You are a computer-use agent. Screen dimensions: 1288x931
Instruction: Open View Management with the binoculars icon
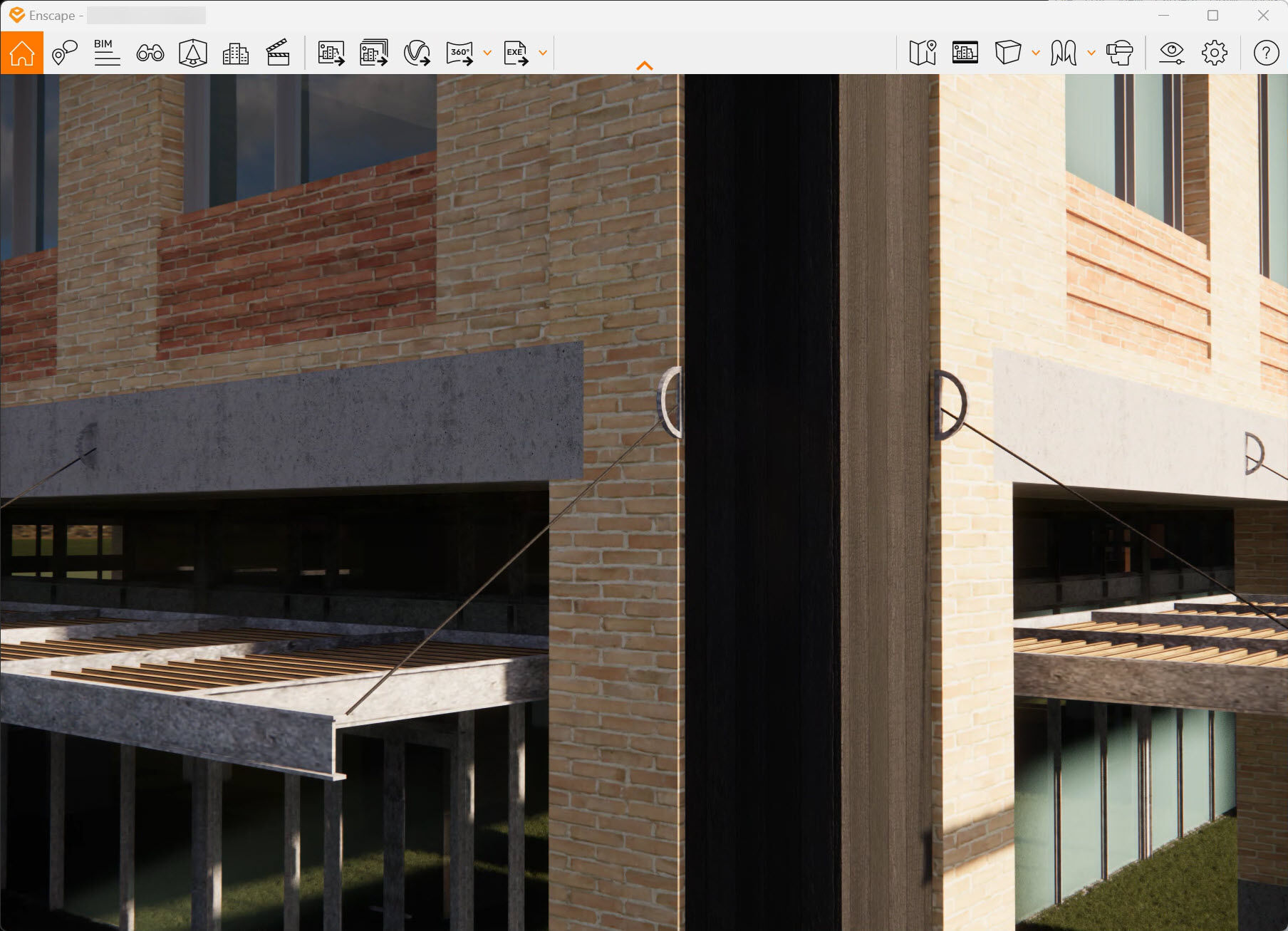point(150,52)
